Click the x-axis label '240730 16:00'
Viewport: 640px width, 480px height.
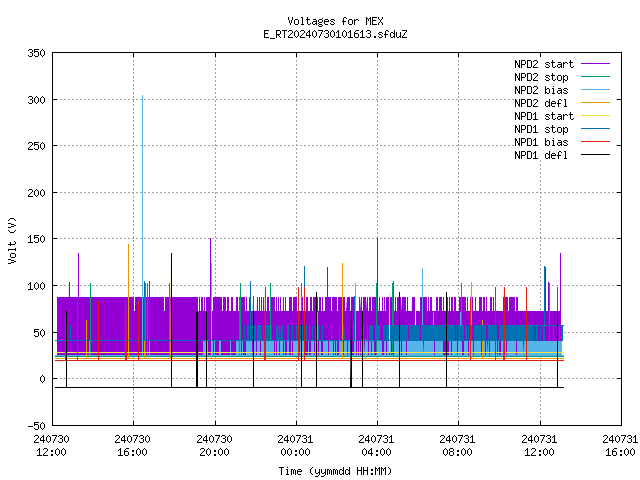133,446
